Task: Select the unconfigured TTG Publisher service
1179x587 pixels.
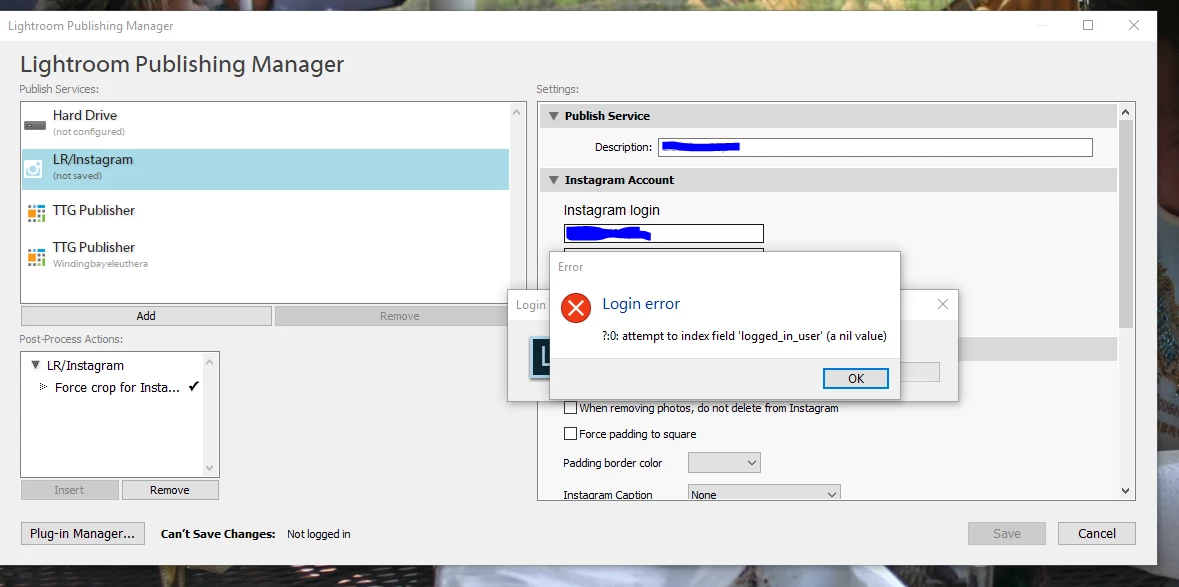Action: pos(265,212)
